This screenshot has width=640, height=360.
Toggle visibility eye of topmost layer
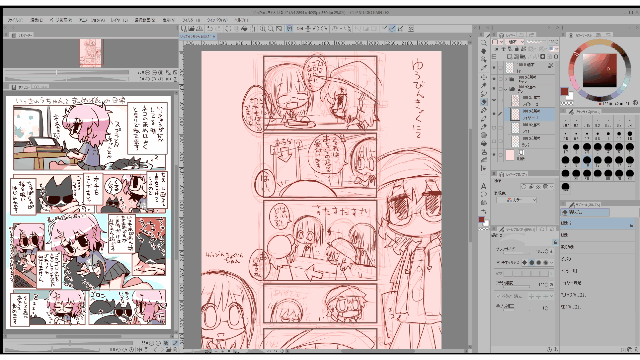click(494, 67)
